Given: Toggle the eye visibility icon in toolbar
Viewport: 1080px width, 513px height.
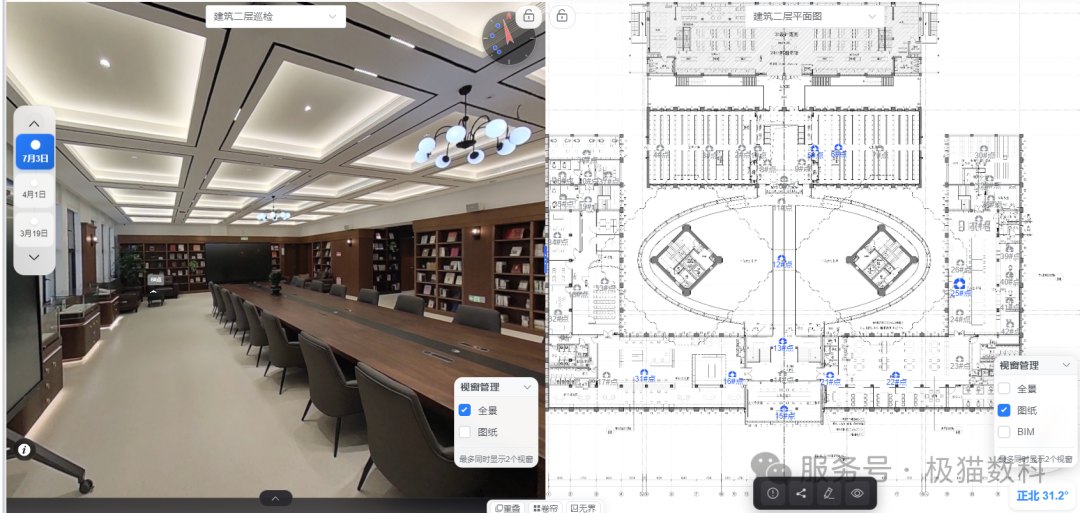Looking at the screenshot, I should point(857,493).
